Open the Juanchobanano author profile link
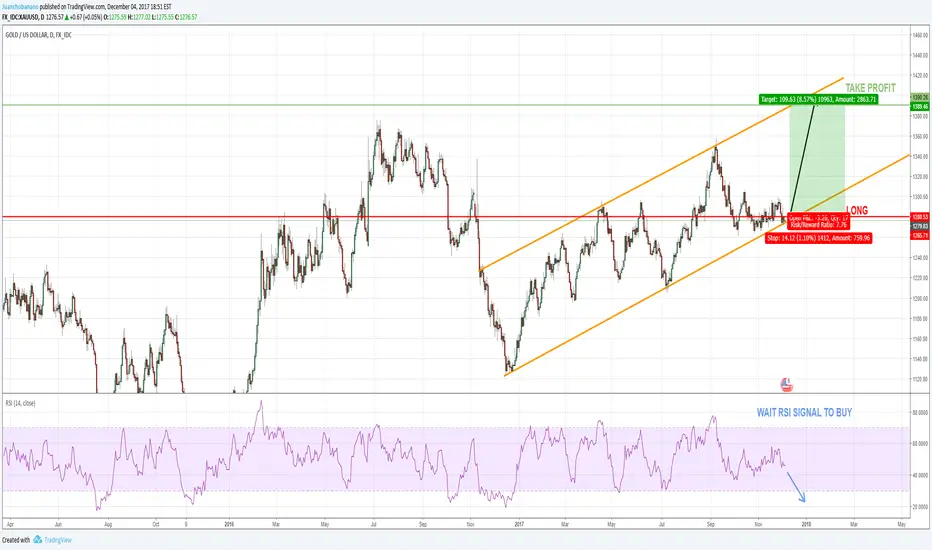Image resolution: width=932 pixels, height=550 pixels. pyautogui.click(x=20, y=7)
